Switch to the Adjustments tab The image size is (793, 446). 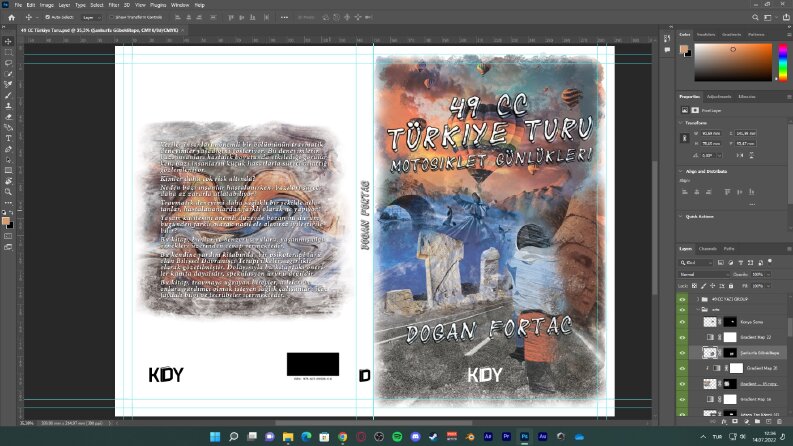(719, 97)
